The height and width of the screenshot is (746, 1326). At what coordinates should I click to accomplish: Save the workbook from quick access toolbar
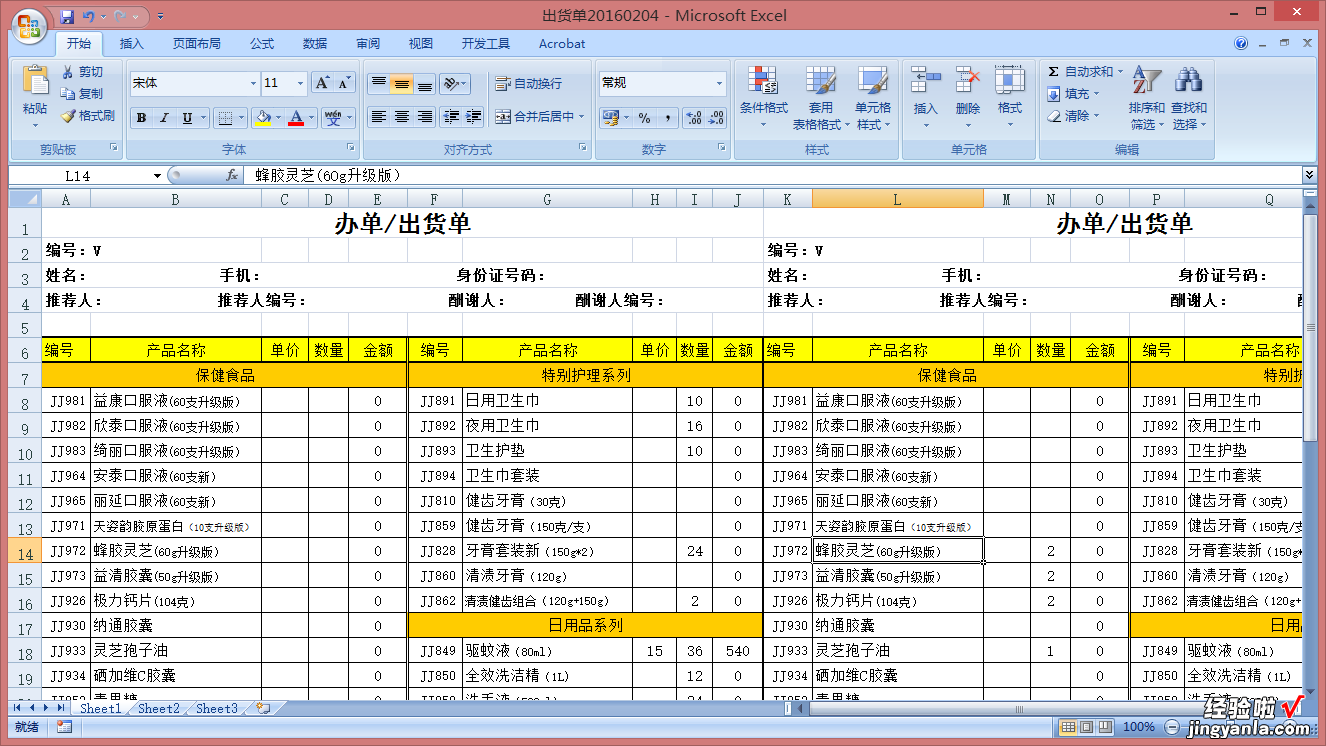click(67, 16)
